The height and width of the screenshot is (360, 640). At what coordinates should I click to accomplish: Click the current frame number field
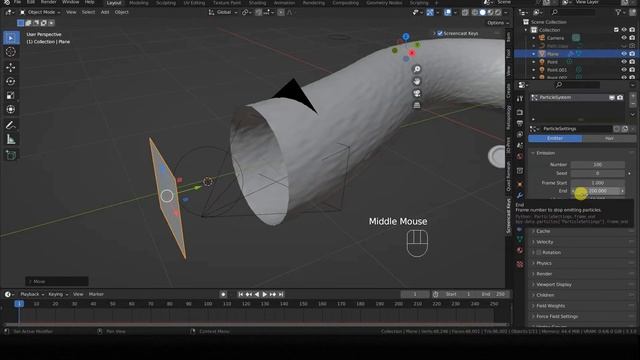[x=415, y=294]
